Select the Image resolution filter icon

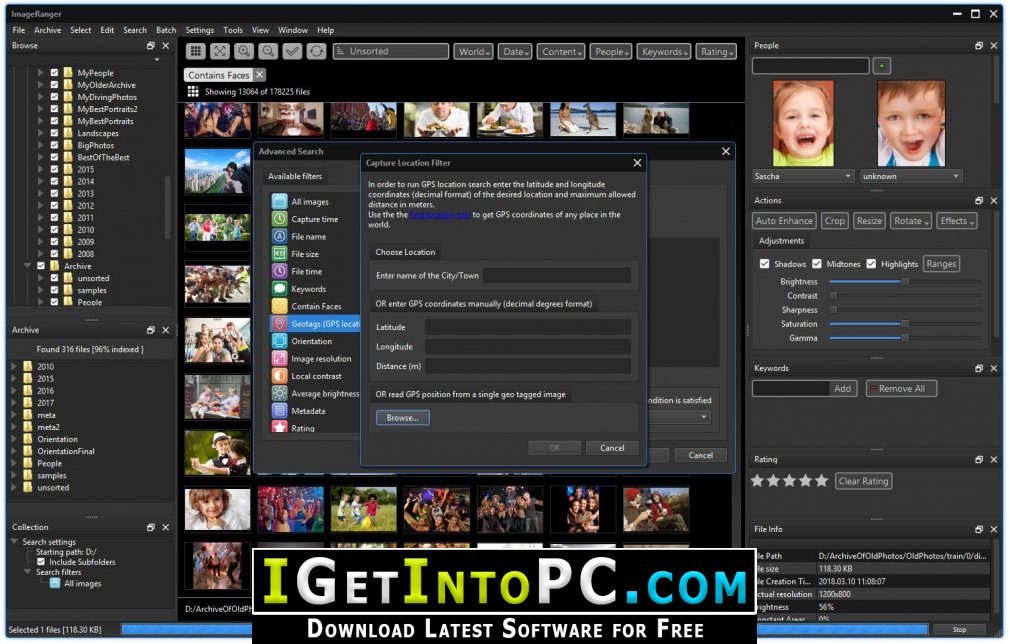(280, 358)
